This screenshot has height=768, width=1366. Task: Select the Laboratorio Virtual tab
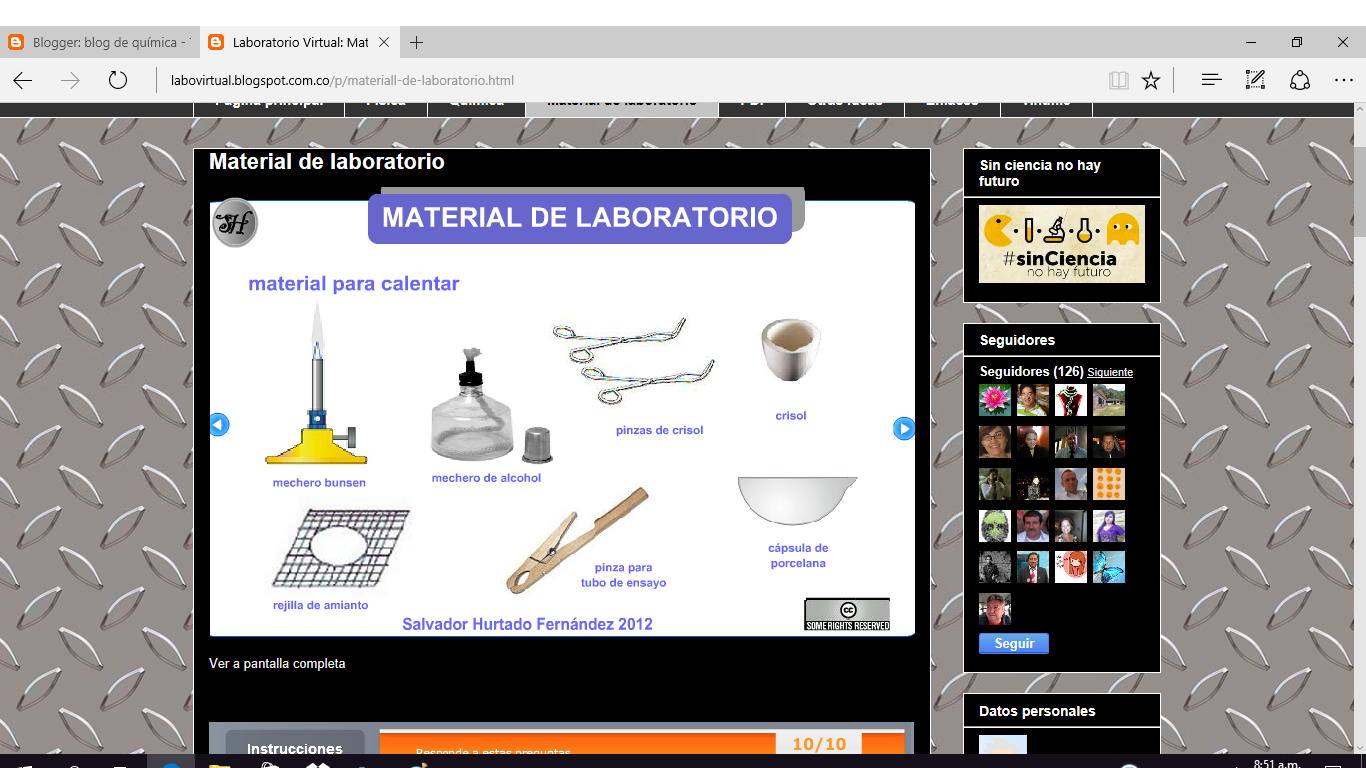coord(298,42)
